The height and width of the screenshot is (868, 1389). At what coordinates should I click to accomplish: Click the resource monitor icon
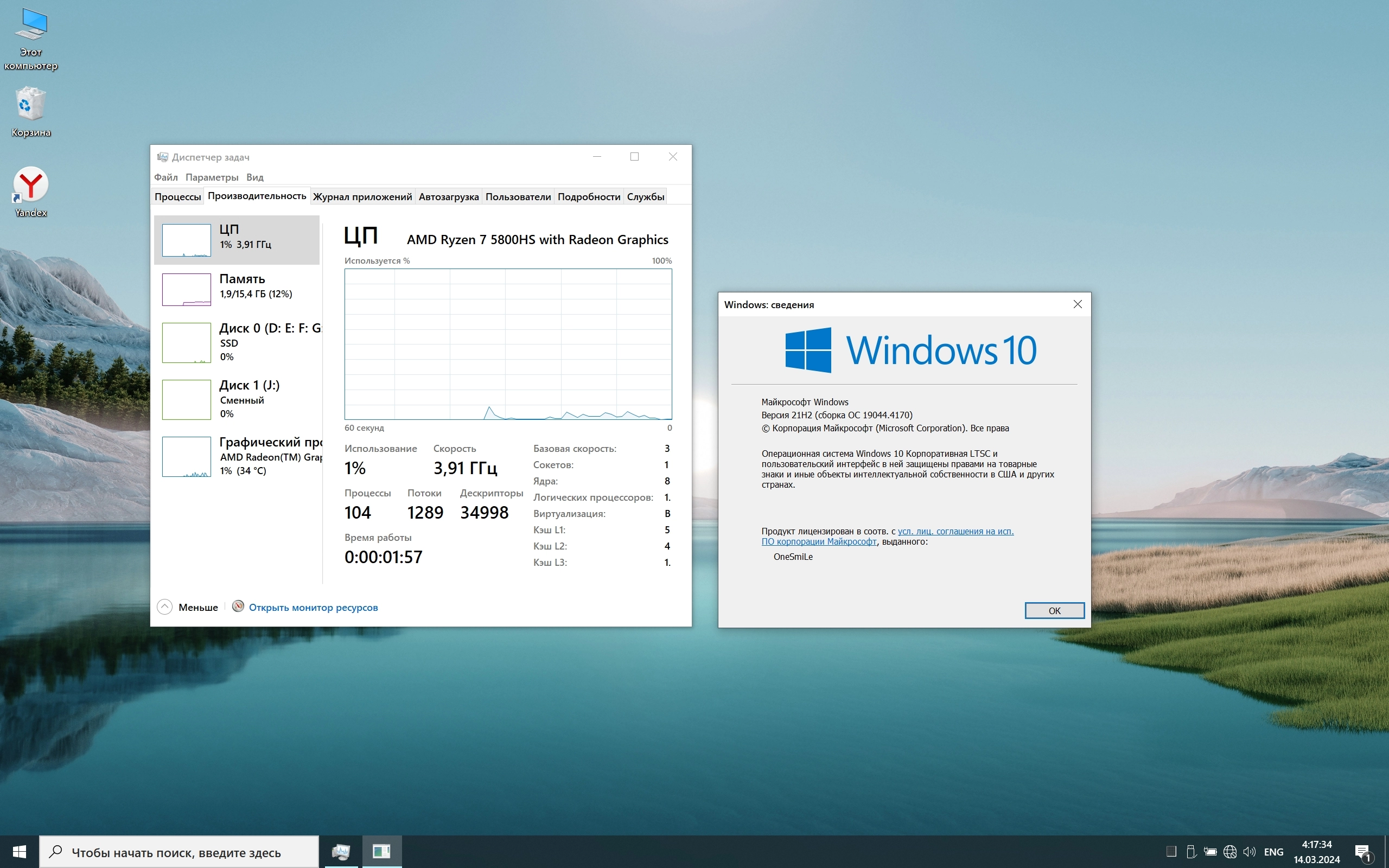click(238, 606)
